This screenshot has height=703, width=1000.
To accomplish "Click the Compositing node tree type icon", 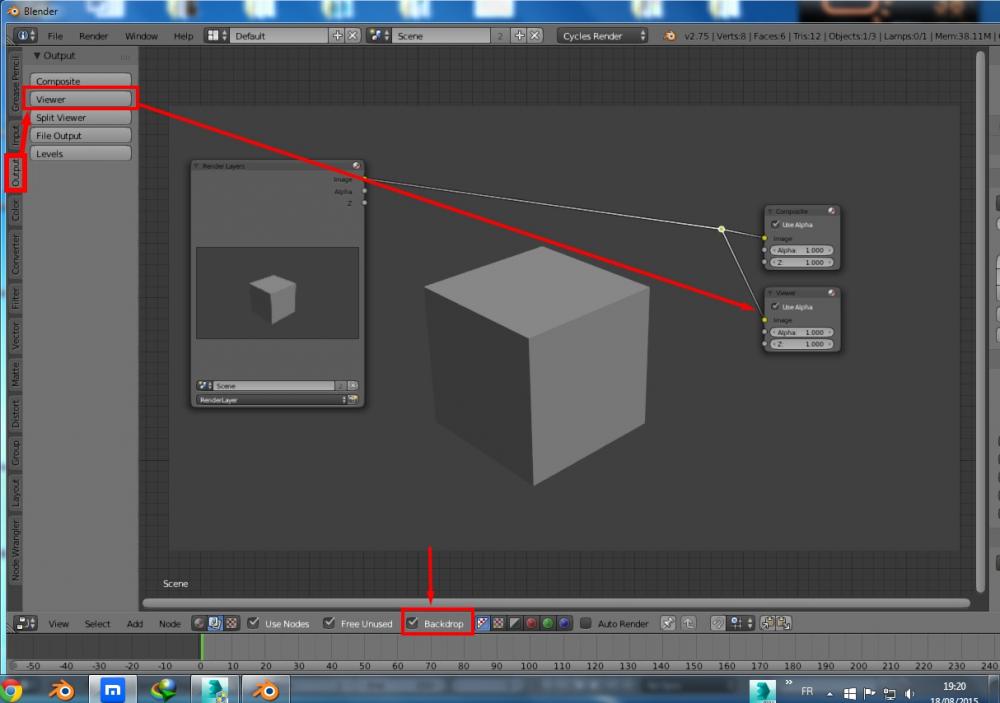I will 214,623.
